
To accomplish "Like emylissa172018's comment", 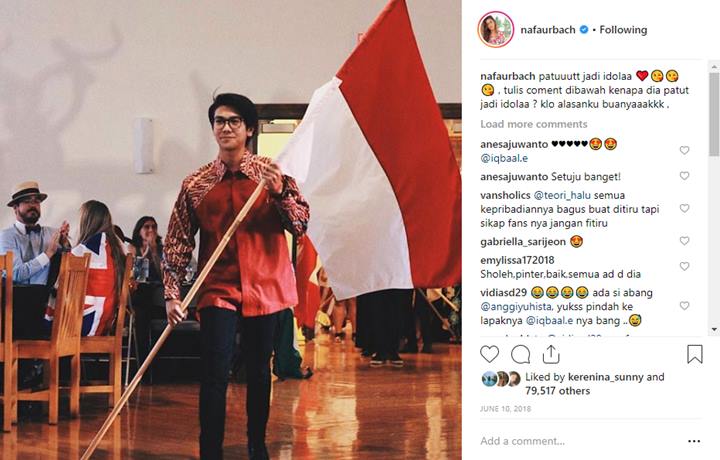I will [x=684, y=266].
